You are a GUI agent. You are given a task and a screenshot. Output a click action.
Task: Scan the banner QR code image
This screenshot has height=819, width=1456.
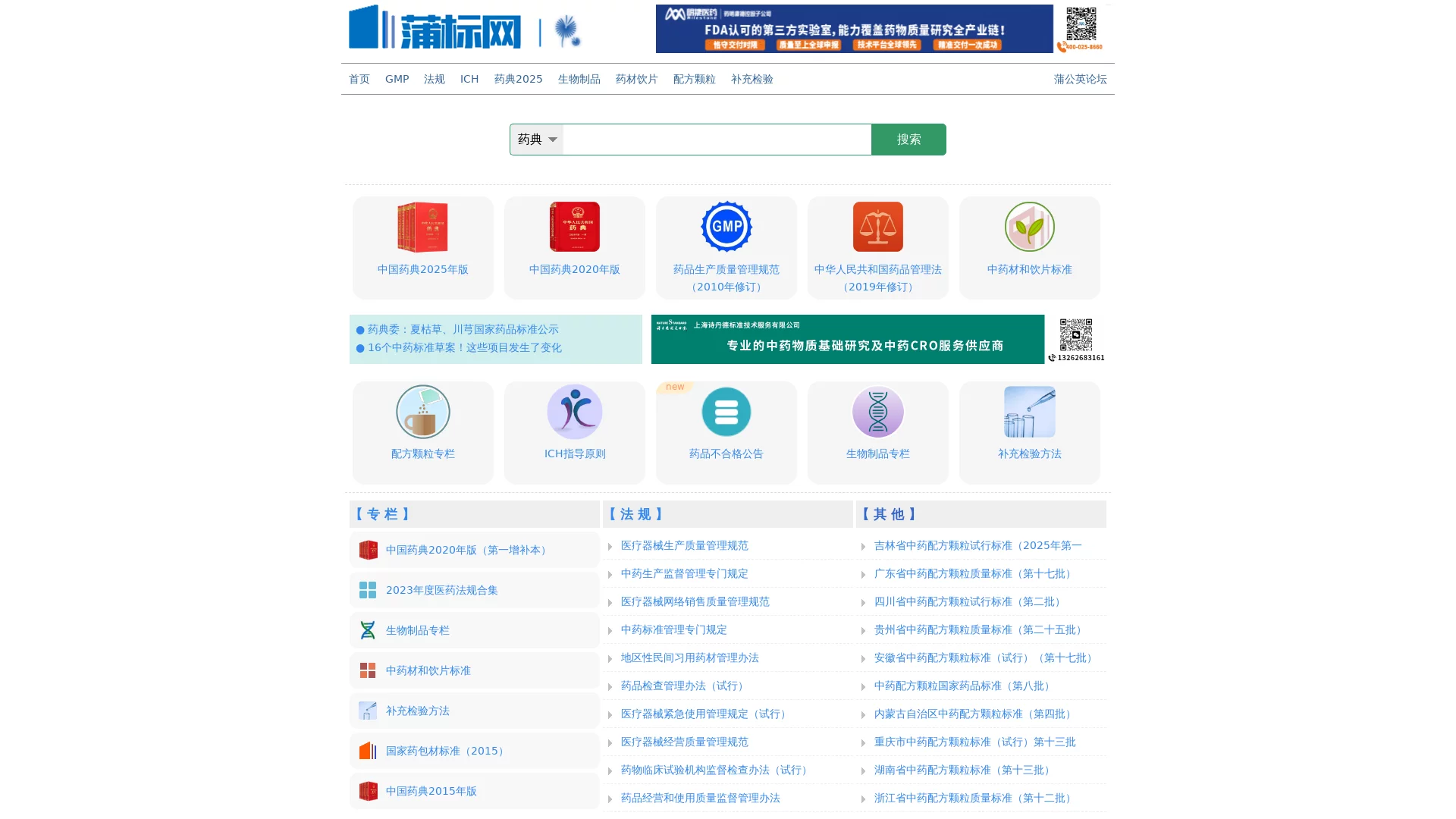click(x=1083, y=25)
